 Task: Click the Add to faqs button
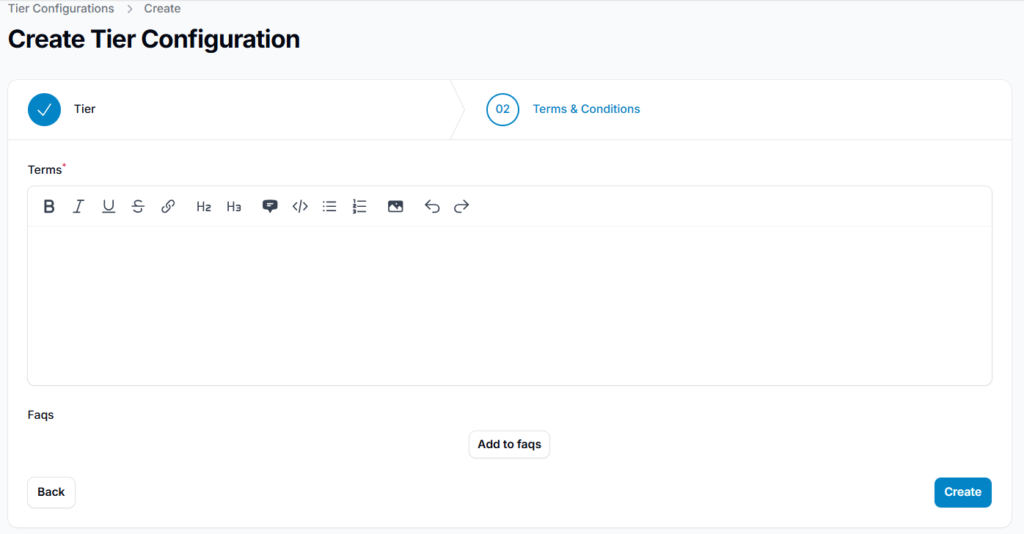pos(509,444)
